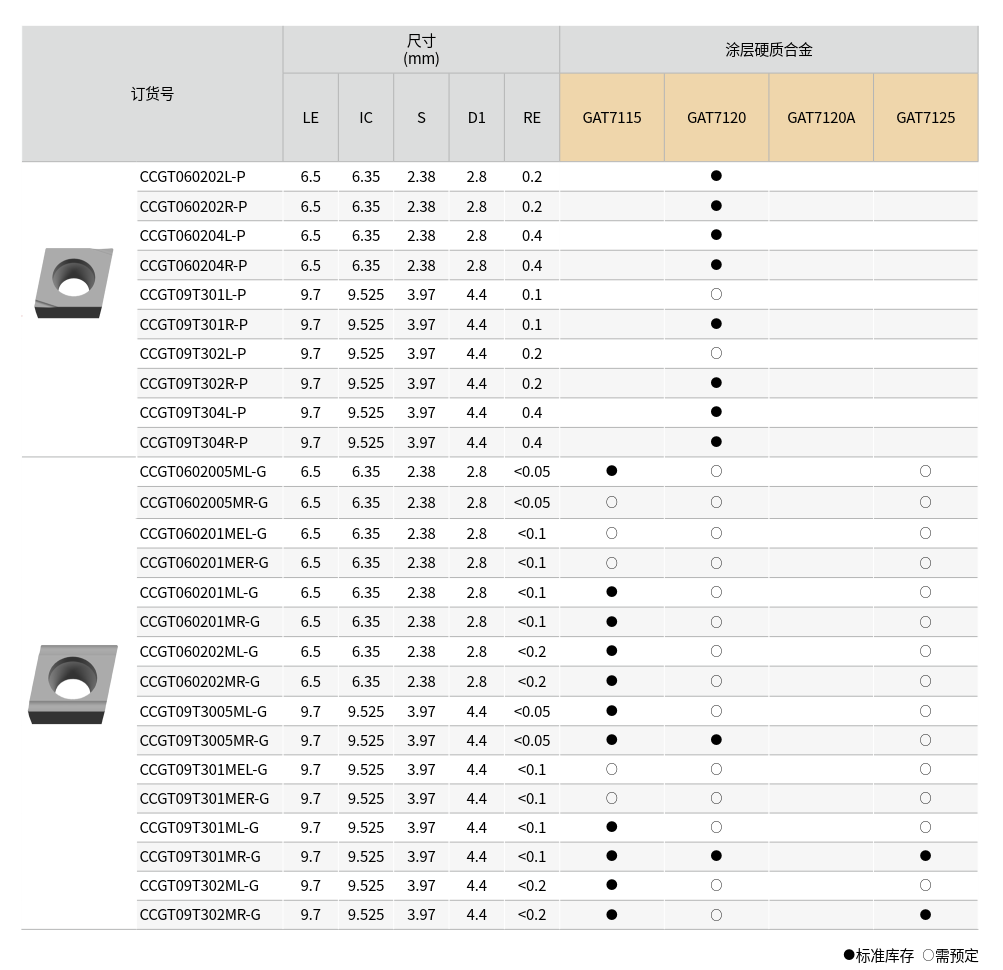Select the 订货号 header cell
The width and height of the screenshot is (1003, 970).
[152, 94]
